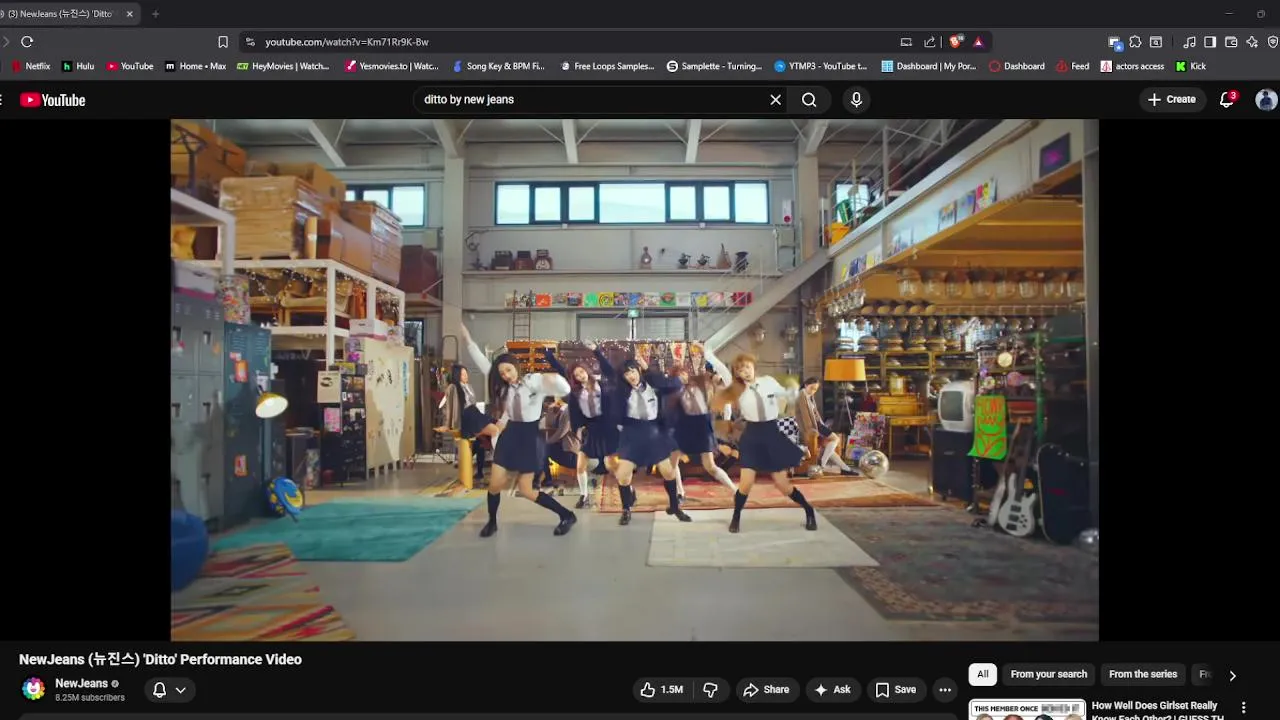1280x720 pixels.
Task: Start voice search with the microphone icon
Action: tap(856, 100)
